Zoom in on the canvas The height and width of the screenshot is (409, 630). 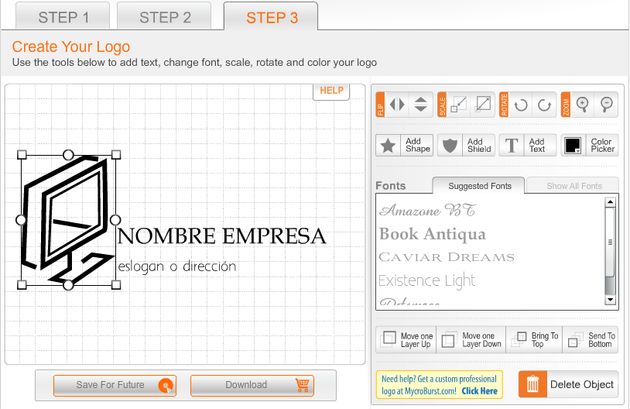(x=582, y=104)
